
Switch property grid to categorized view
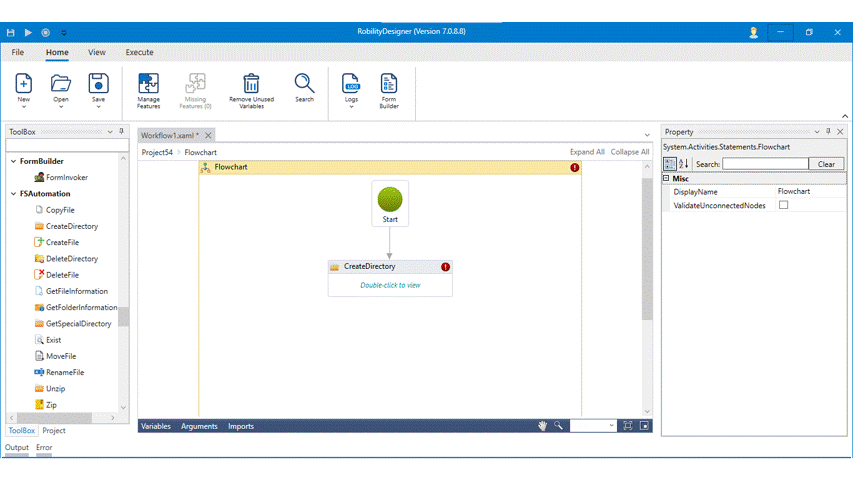point(670,164)
